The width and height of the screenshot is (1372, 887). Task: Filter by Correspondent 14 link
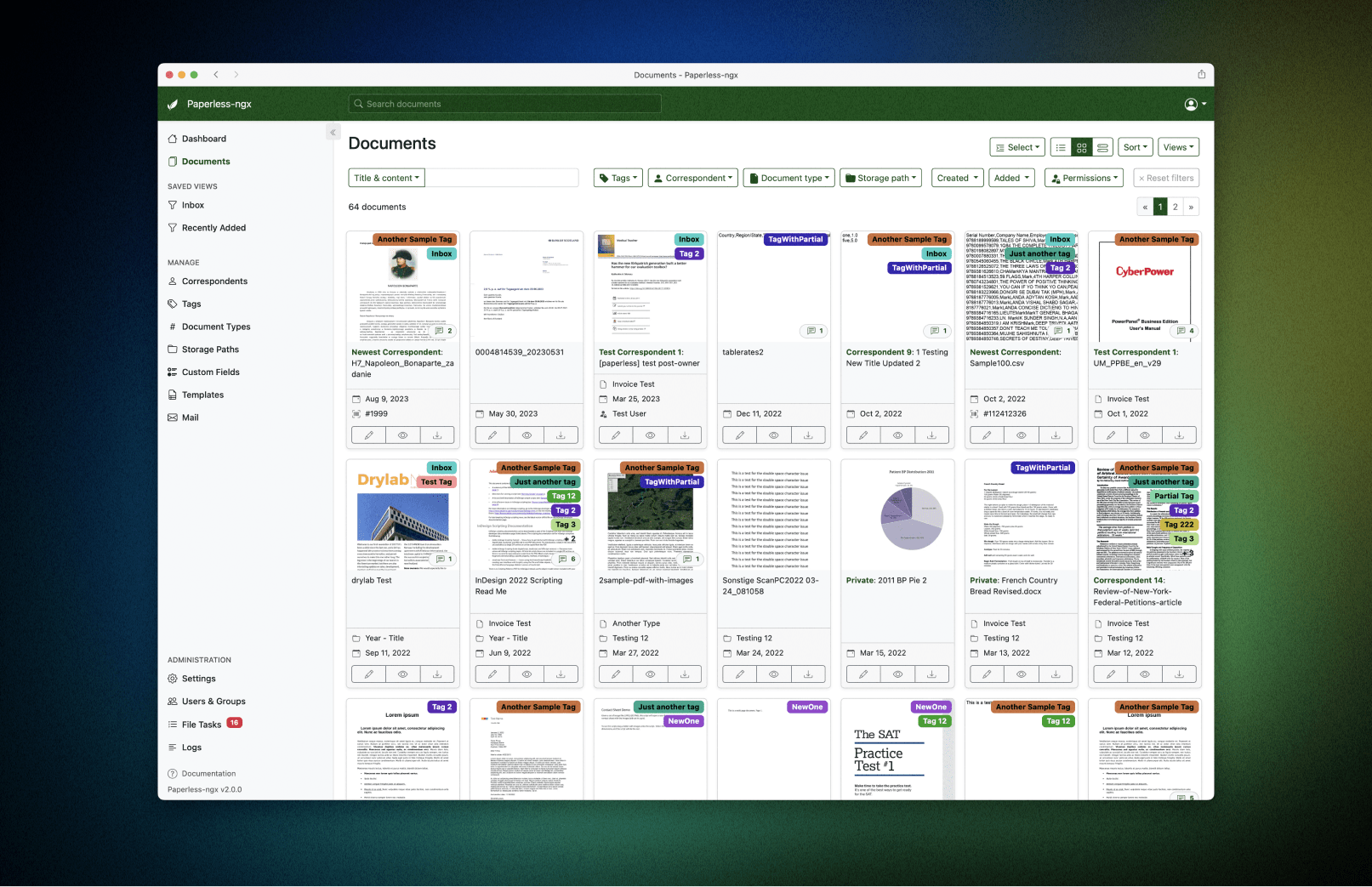click(x=1130, y=580)
